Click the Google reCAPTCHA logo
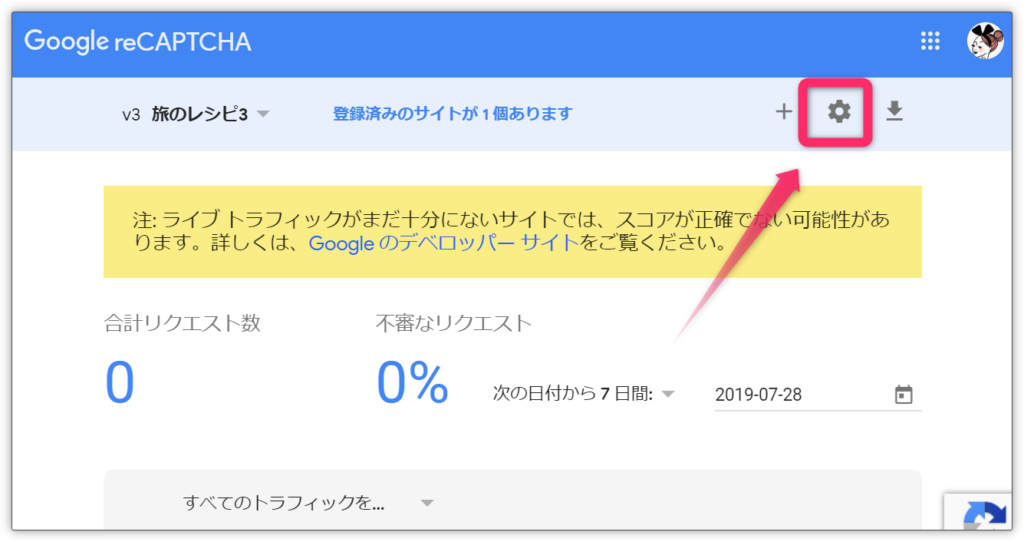 [138, 42]
